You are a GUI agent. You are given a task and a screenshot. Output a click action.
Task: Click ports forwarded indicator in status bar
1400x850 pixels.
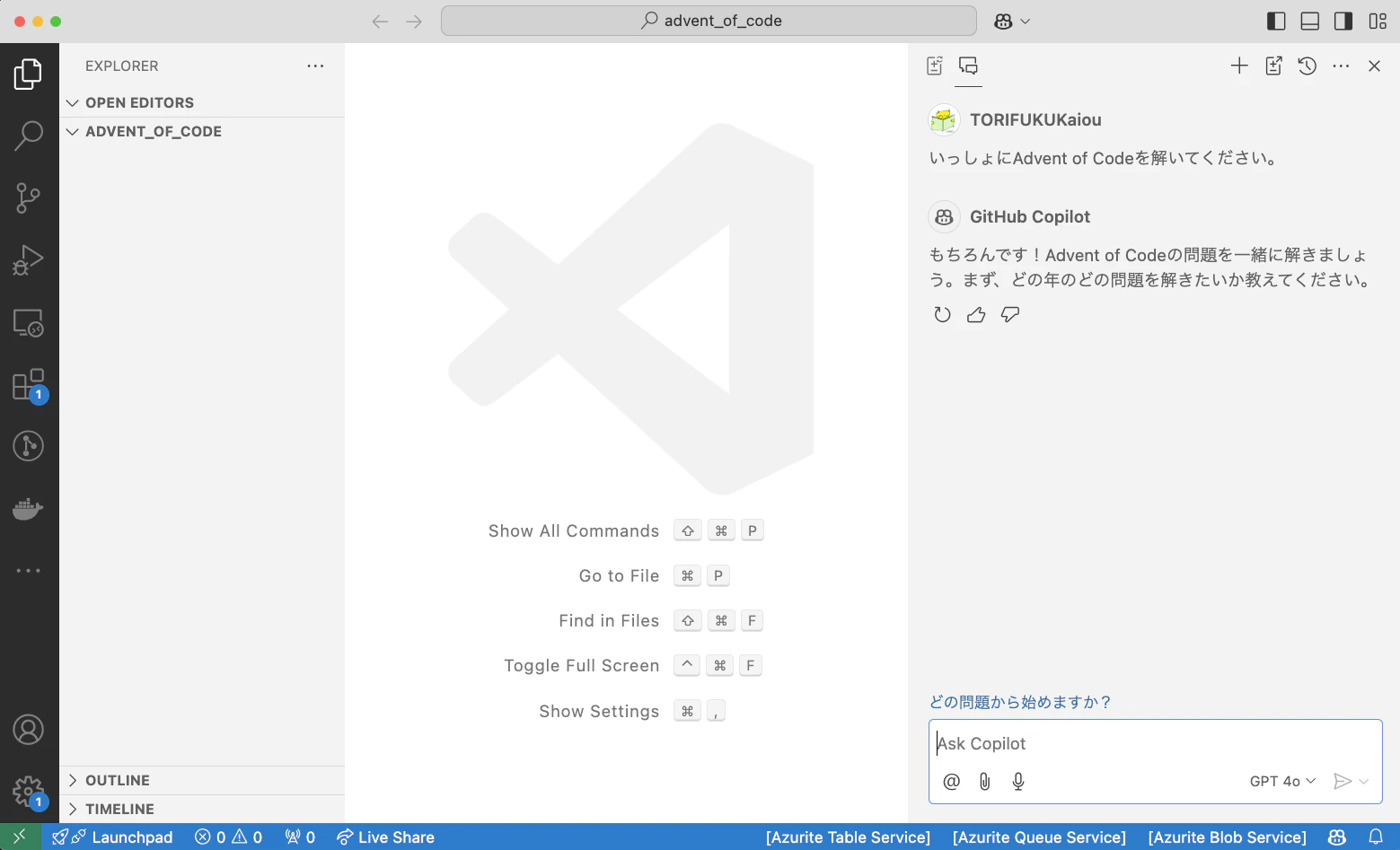tap(300, 837)
